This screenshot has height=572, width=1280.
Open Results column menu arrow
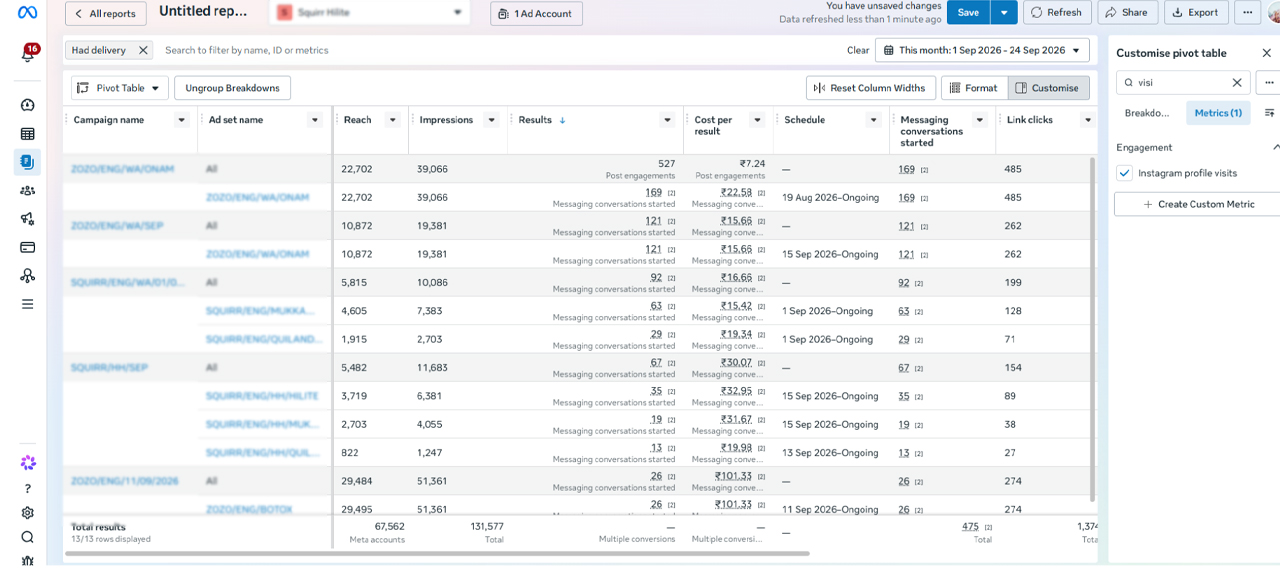coord(667,120)
